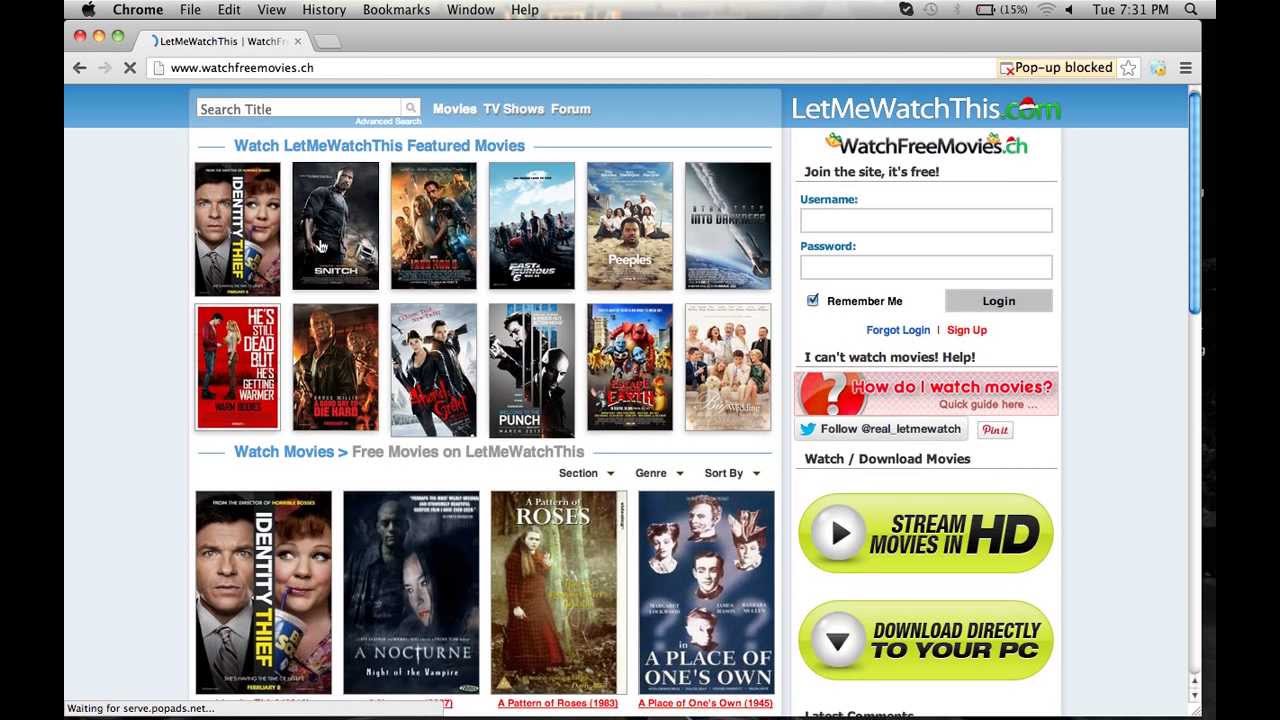The image size is (1280, 720).
Task: Open the Window menu
Action: pos(471,9)
